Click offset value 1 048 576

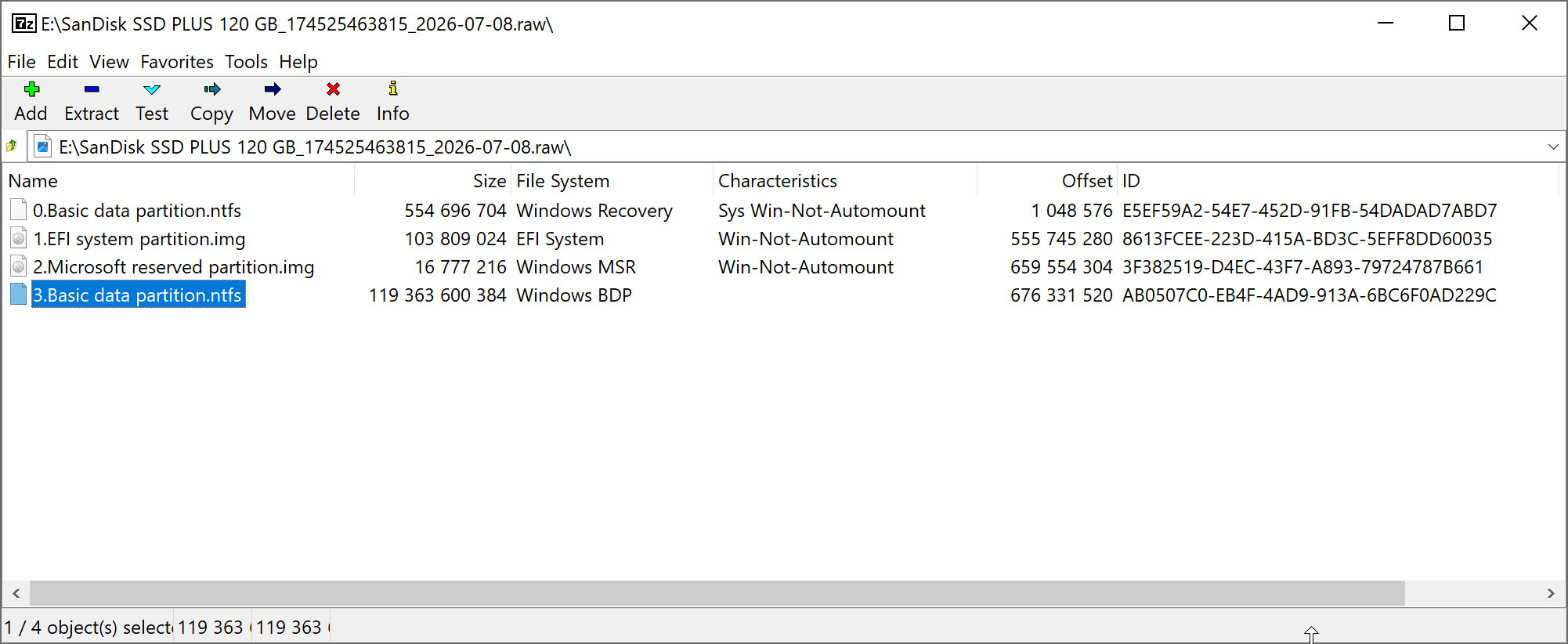pyautogui.click(x=1071, y=210)
